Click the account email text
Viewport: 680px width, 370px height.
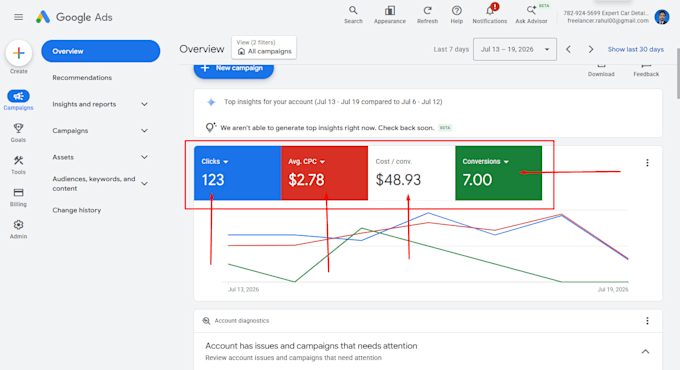(608, 21)
